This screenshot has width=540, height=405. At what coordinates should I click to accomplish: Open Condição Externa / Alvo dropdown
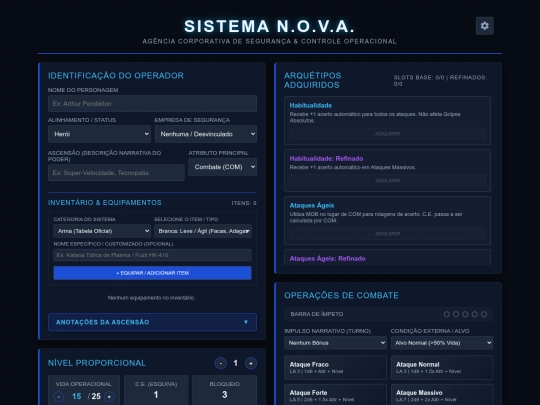[442, 343]
